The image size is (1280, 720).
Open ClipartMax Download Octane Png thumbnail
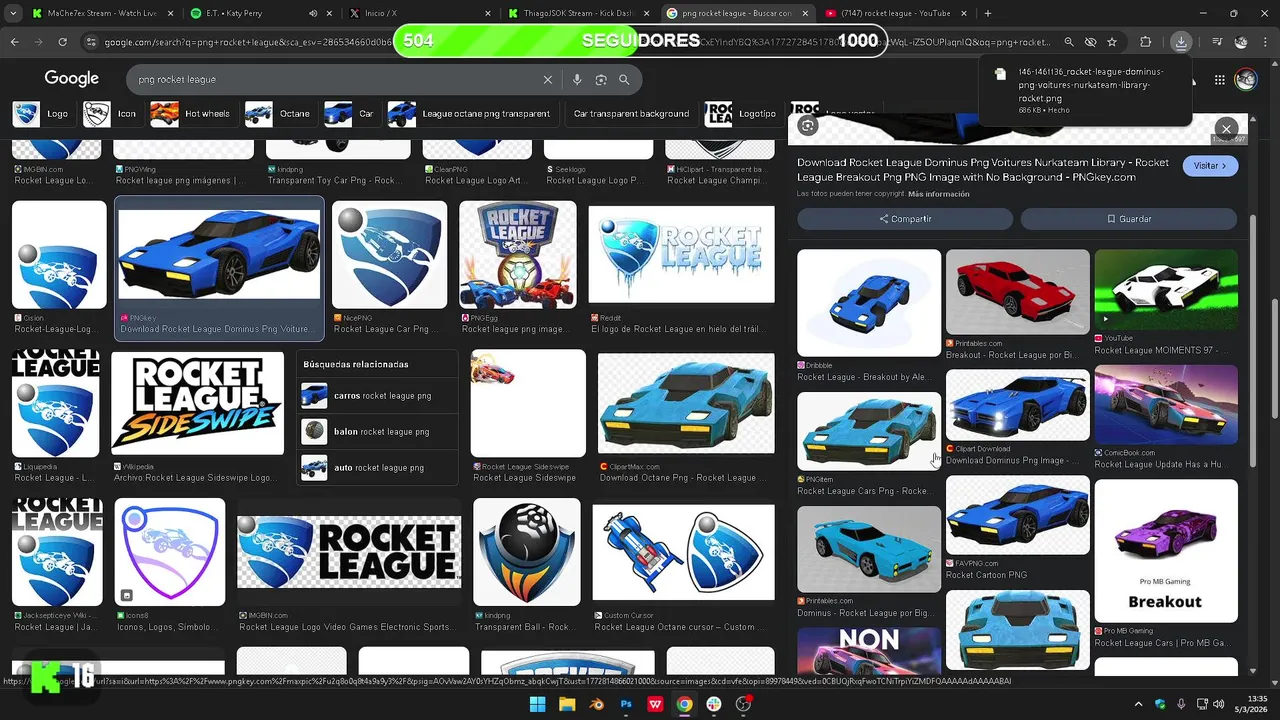tap(686, 403)
